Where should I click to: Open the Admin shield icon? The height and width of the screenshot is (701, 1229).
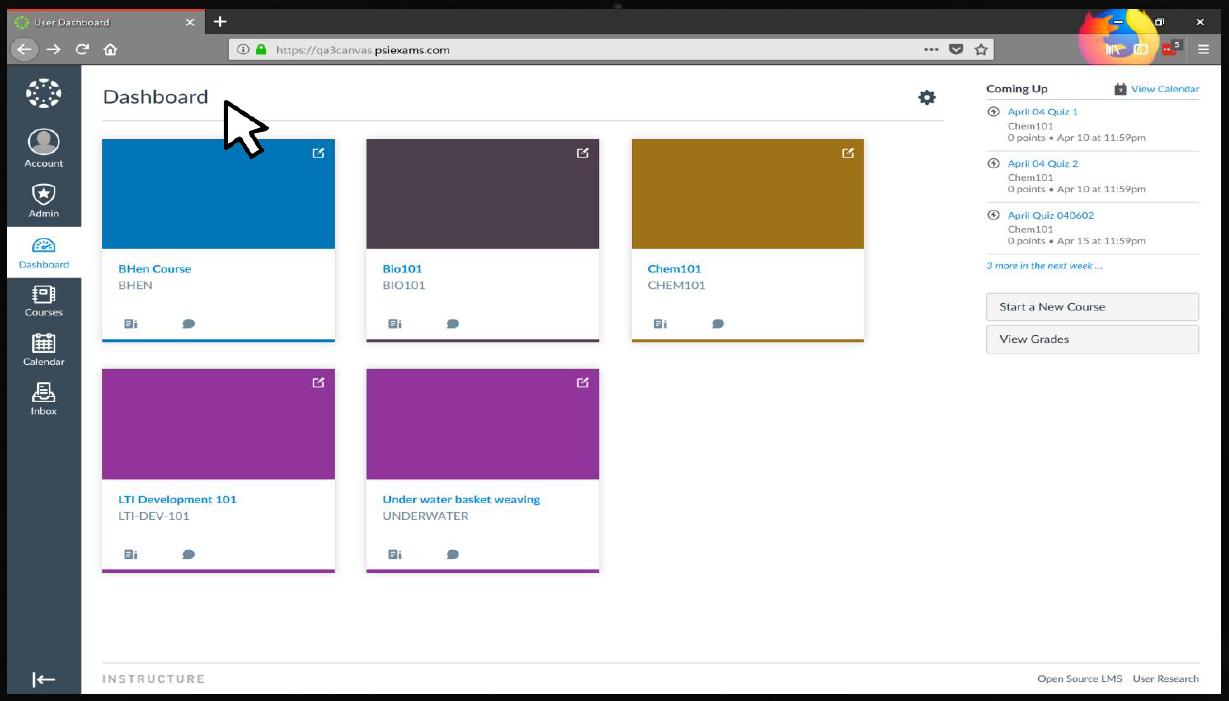(44, 199)
